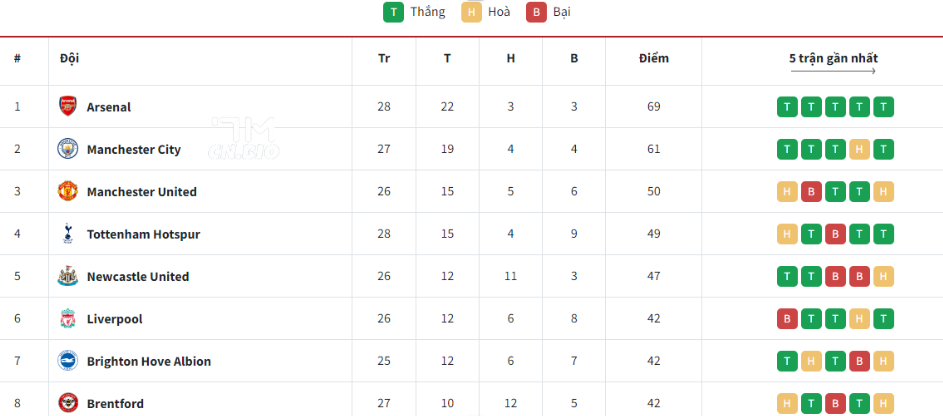The image size is (943, 416).
Task: Open the Arsenal team link
Action: point(109,107)
